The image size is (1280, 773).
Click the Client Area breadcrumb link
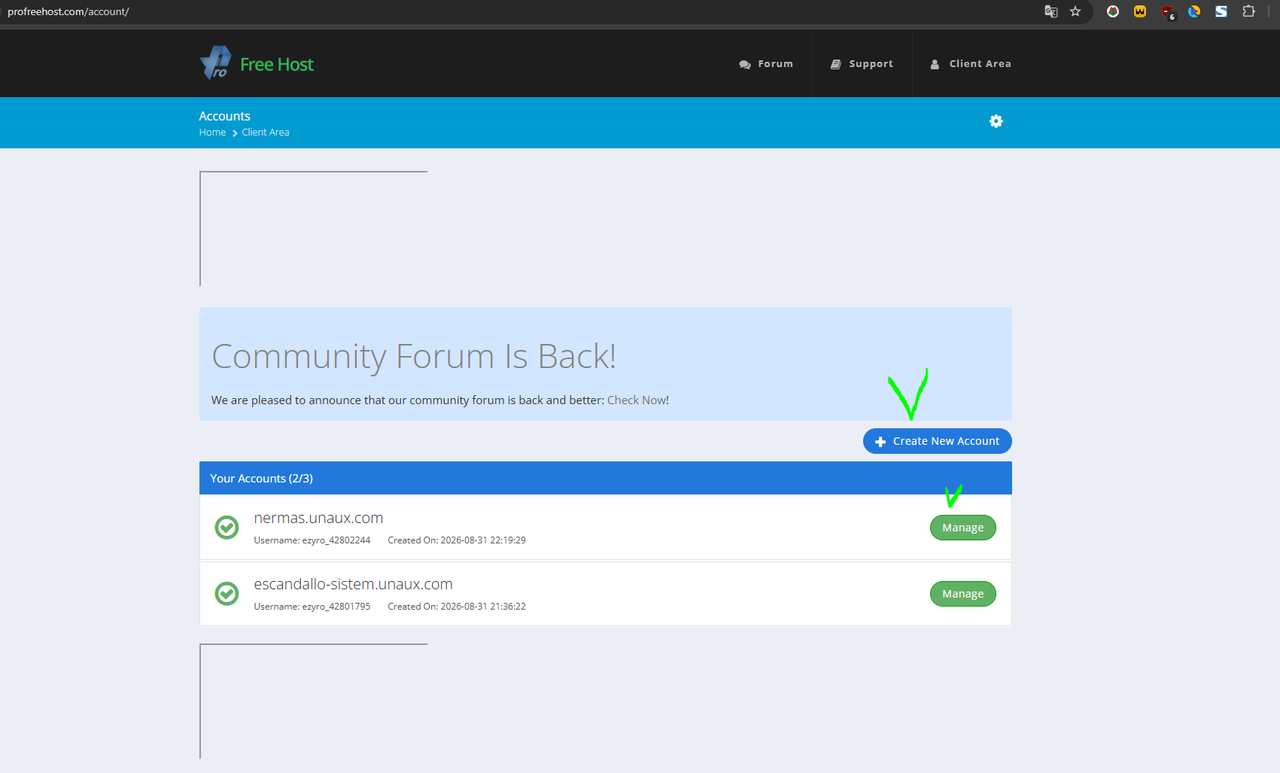pyautogui.click(x=265, y=132)
